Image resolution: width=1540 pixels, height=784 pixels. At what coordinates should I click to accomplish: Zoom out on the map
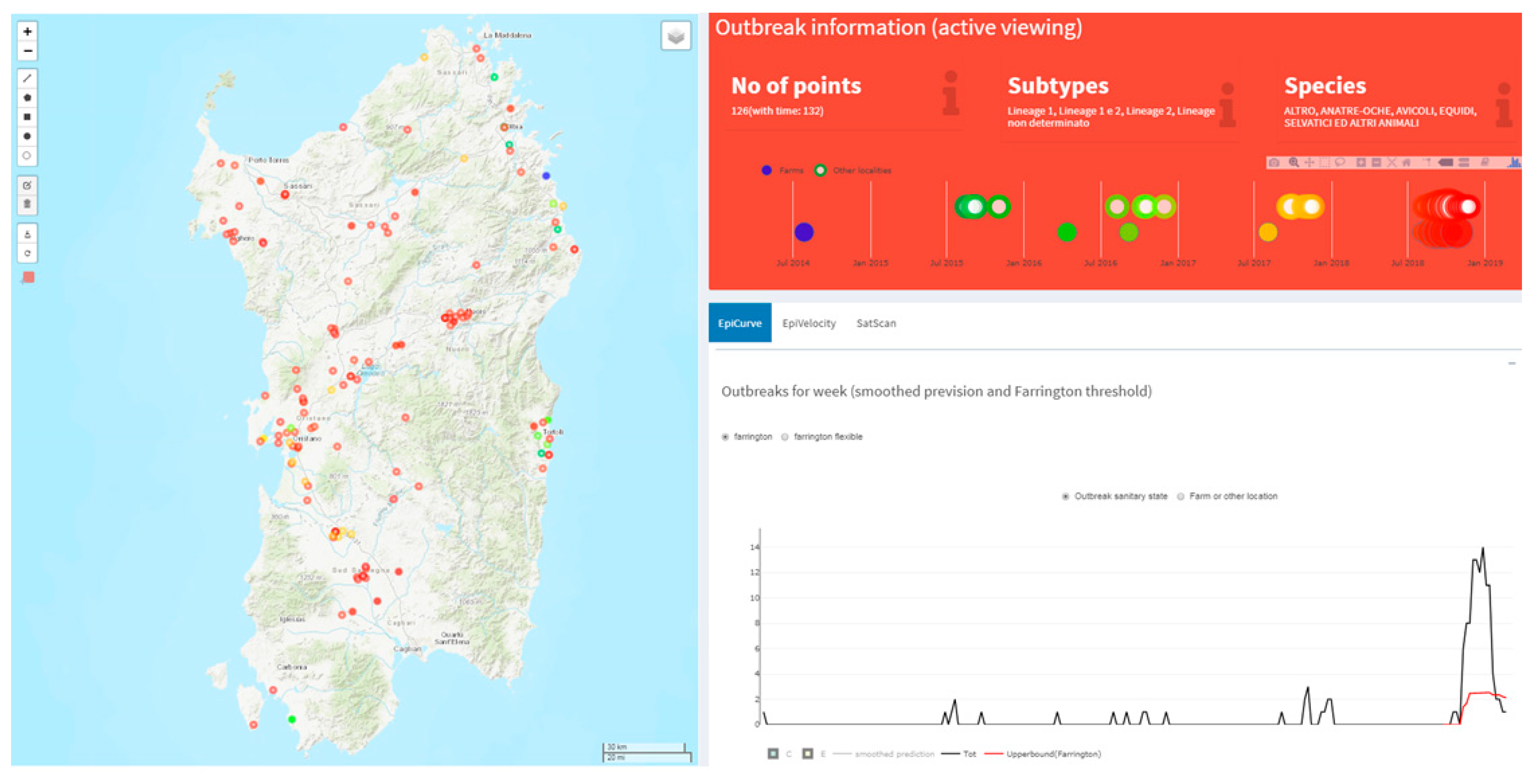[27, 51]
